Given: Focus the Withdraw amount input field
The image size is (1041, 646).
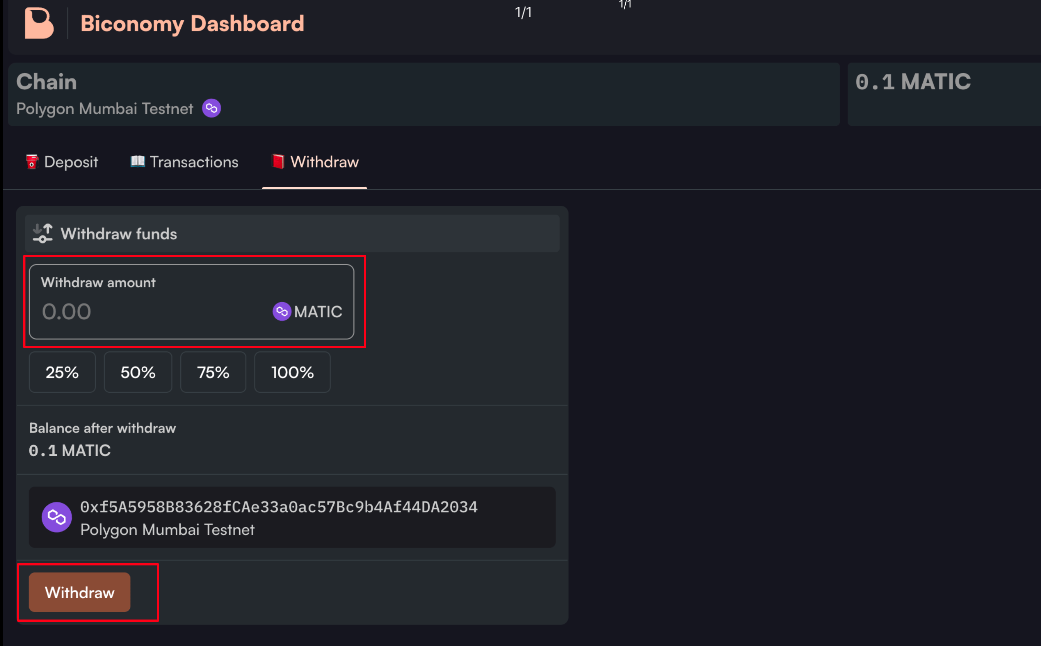Looking at the screenshot, I should [x=150, y=311].
